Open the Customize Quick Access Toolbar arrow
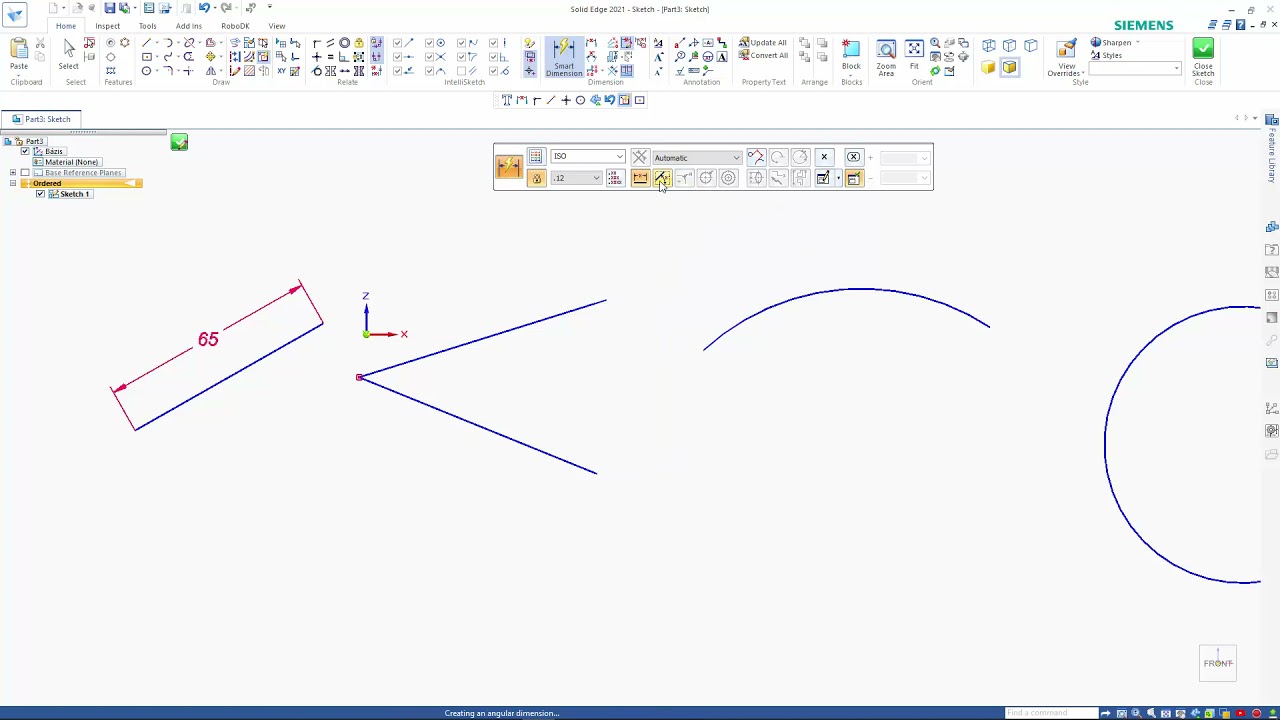1280x720 pixels. (270, 8)
